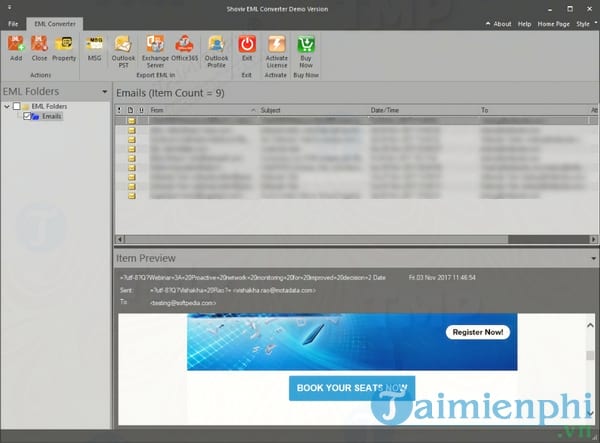Open the Help menu item

(524, 24)
